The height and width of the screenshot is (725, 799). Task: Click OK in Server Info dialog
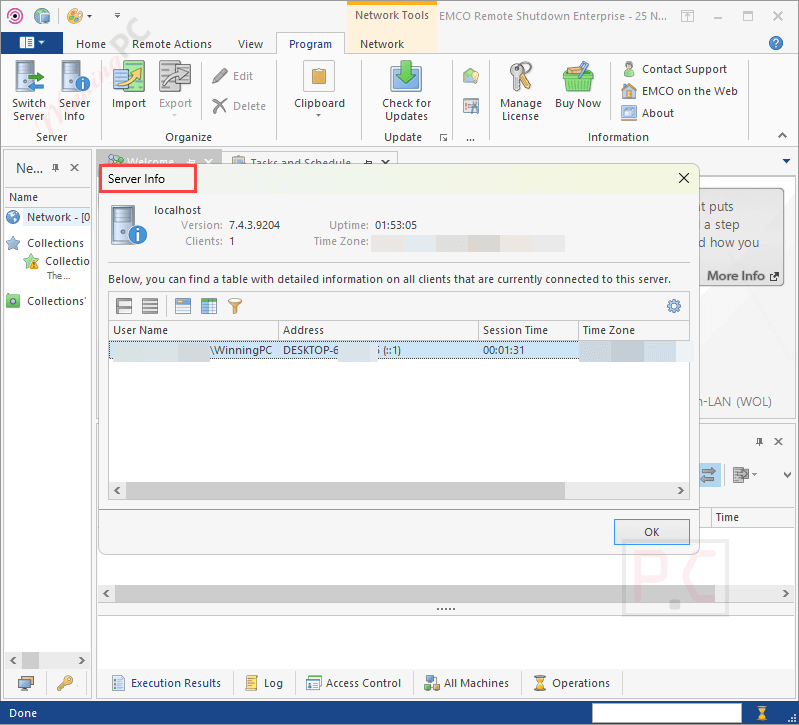651,532
